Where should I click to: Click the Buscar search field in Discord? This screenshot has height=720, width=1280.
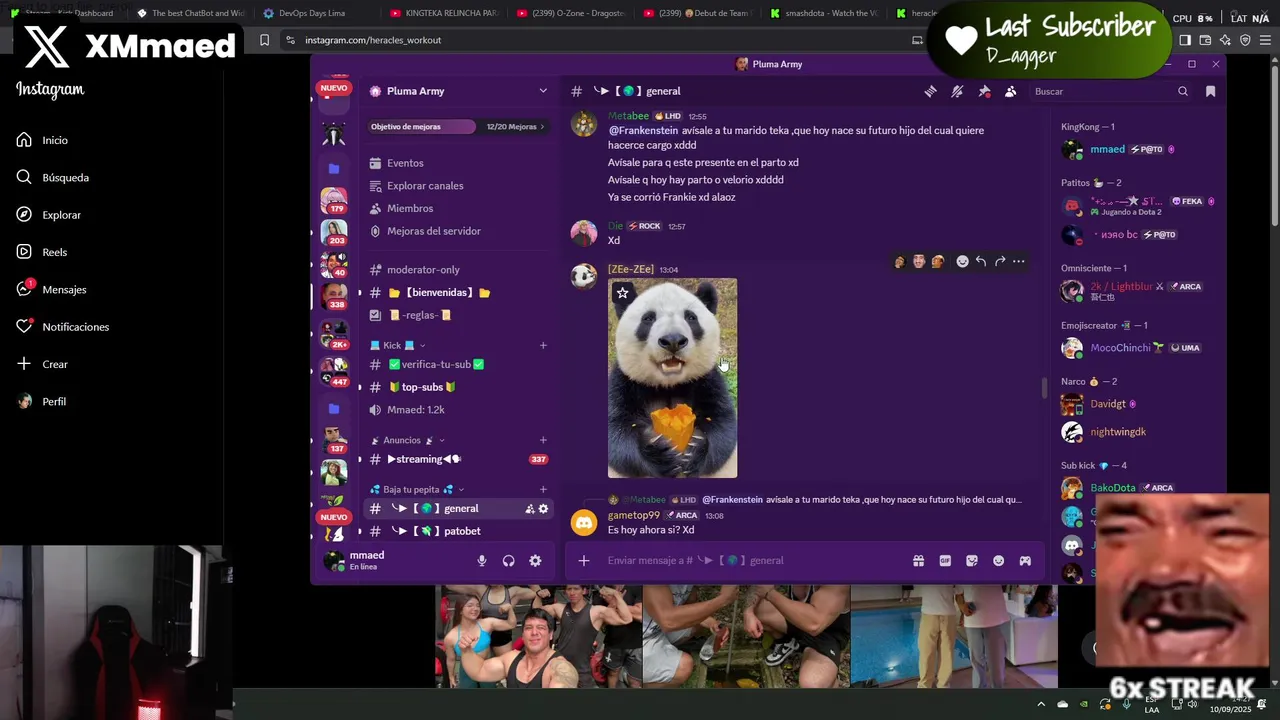tap(1110, 91)
